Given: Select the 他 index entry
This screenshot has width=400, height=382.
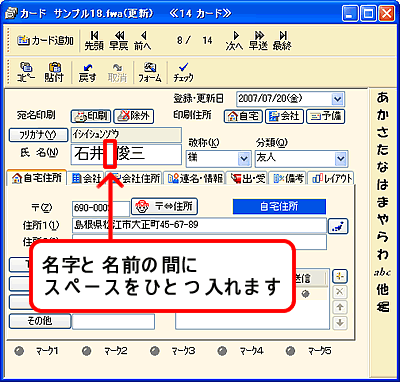Looking at the screenshot, I should click(x=383, y=290).
